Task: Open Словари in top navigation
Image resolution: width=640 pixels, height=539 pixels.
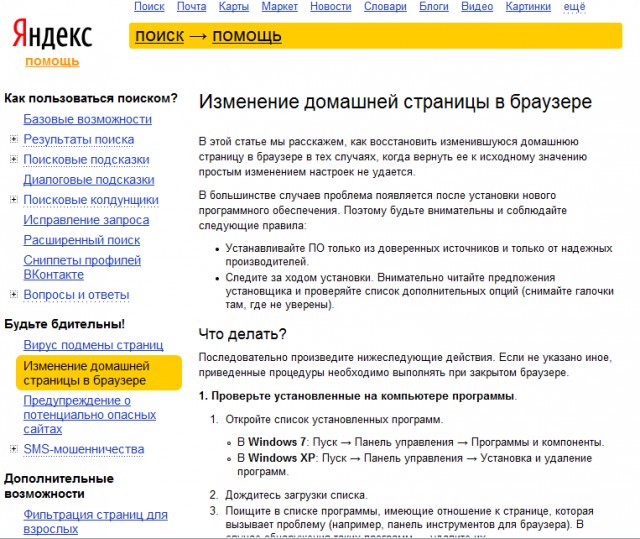Action: click(x=385, y=7)
